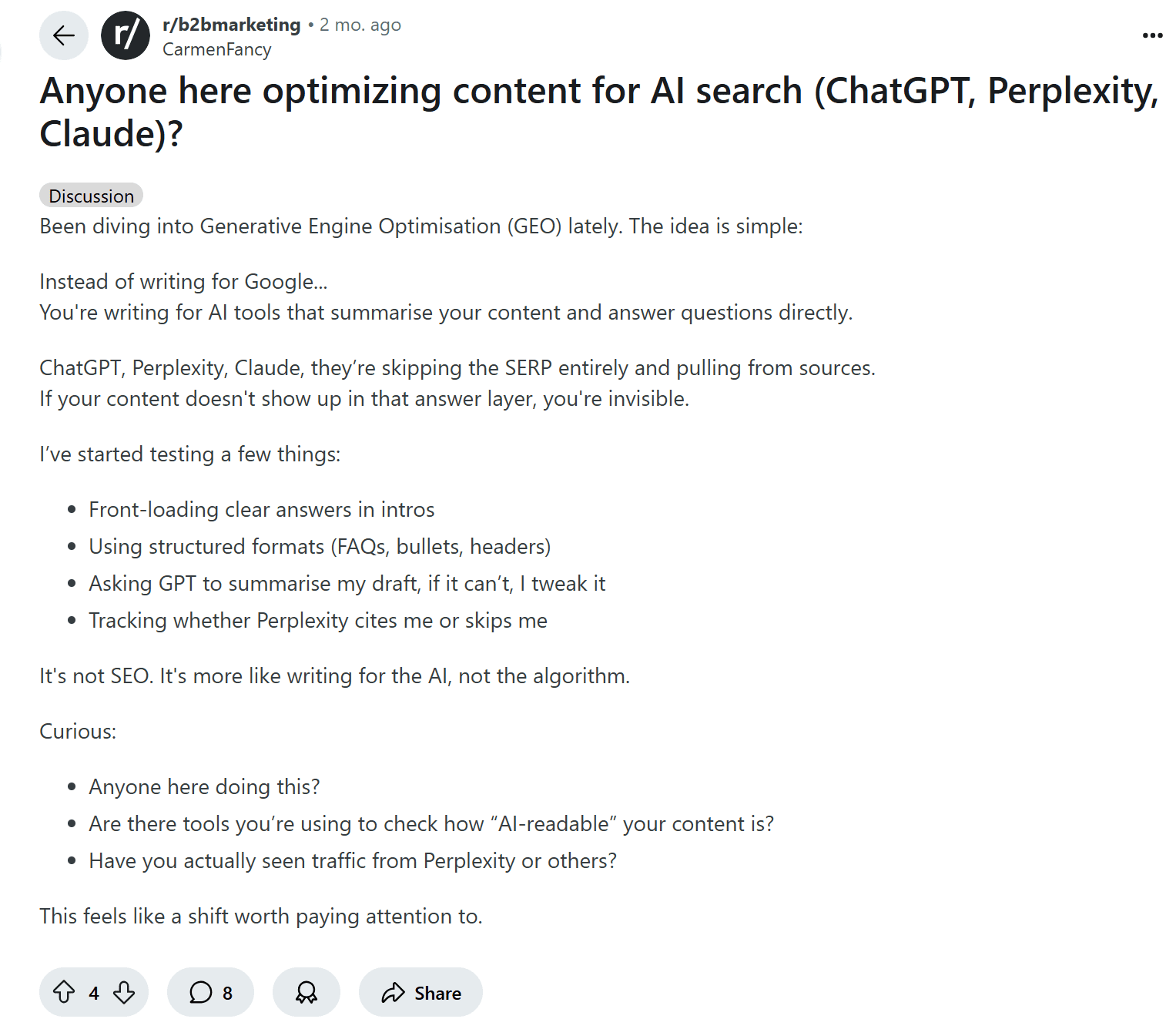Go to the r/b2bmarketing subreddit link
Image resolution: width=1176 pixels, height=1029 pixels.
click(231, 25)
